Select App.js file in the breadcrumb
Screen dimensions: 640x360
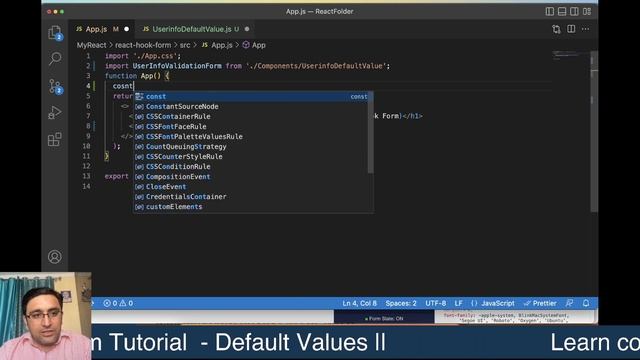click(217, 45)
